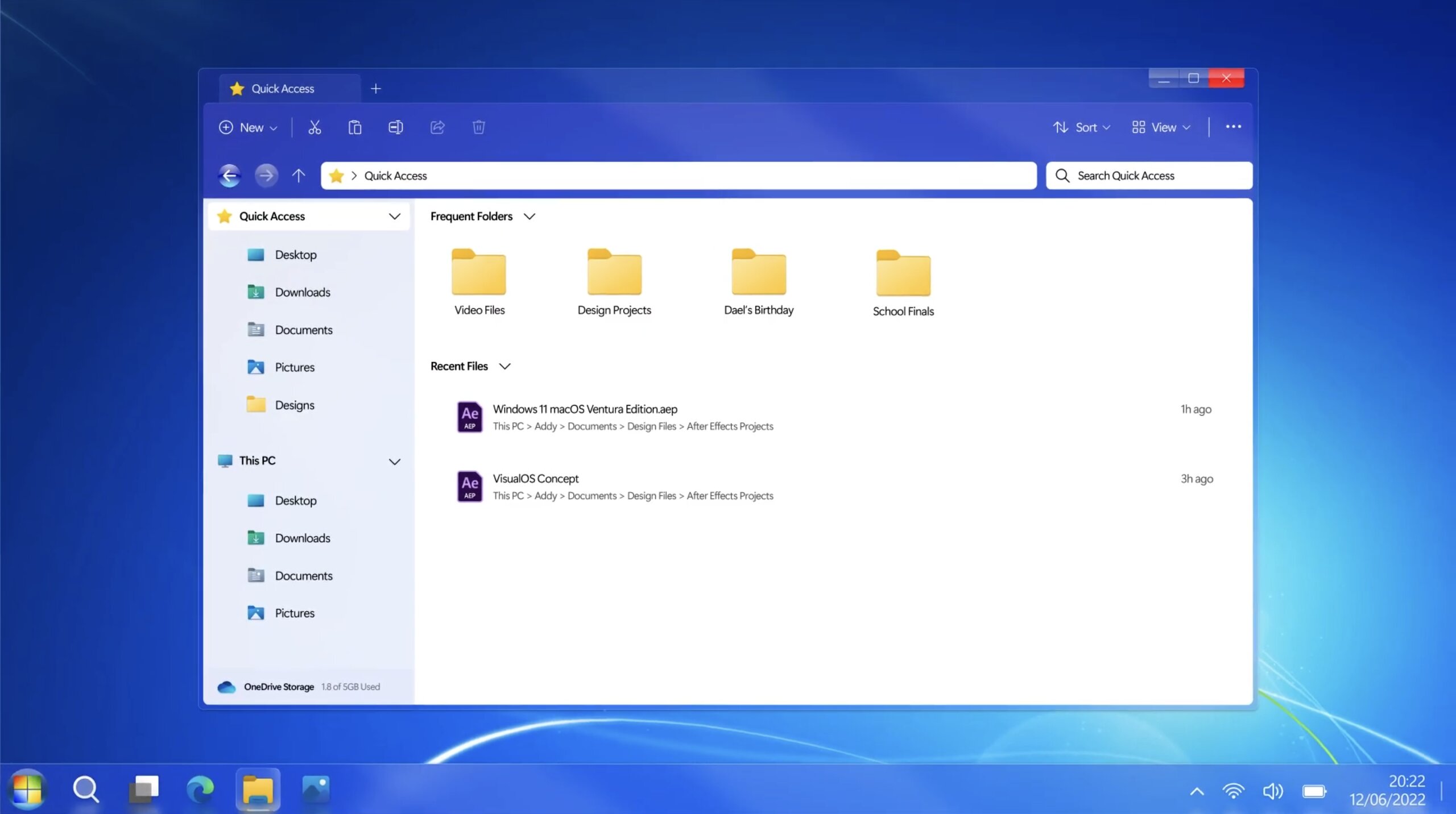Click the Delete trash icon
Screen dimensions: 1456x814
coord(479,127)
